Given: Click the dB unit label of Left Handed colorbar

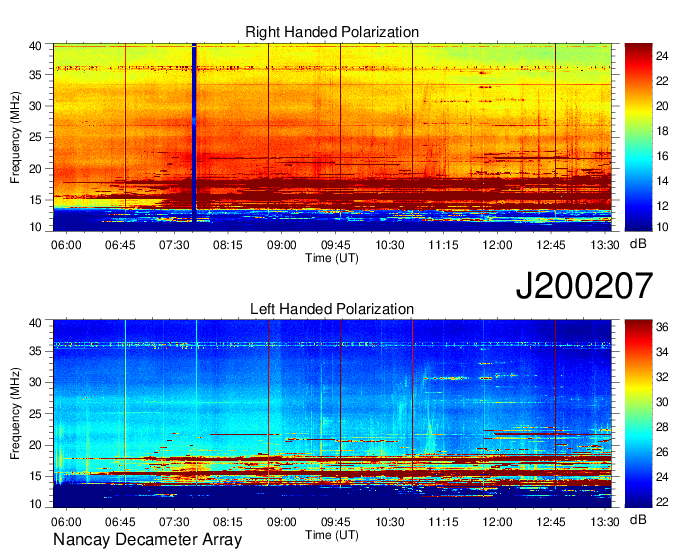Looking at the screenshot, I should point(638,519).
